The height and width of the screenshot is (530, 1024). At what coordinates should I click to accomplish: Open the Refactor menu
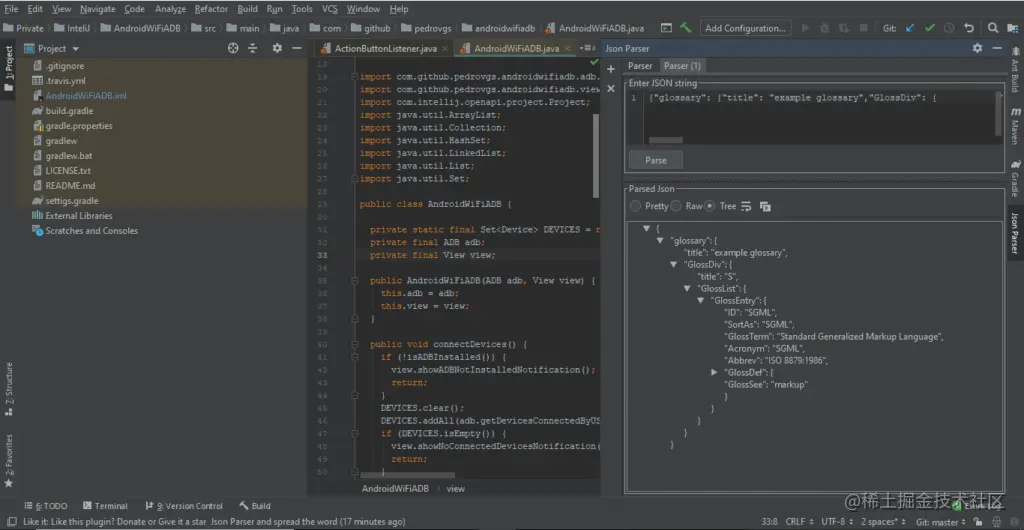coord(212,9)
